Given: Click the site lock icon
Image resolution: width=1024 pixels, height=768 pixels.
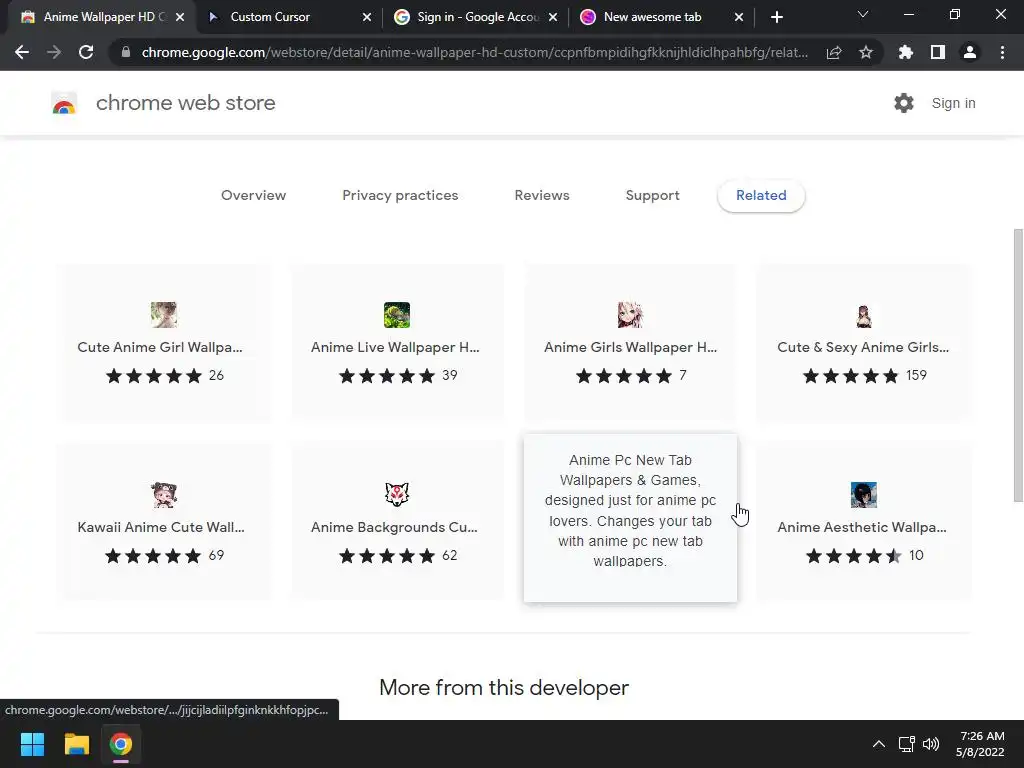Looking at the screenshot, I should click(126, 52).
